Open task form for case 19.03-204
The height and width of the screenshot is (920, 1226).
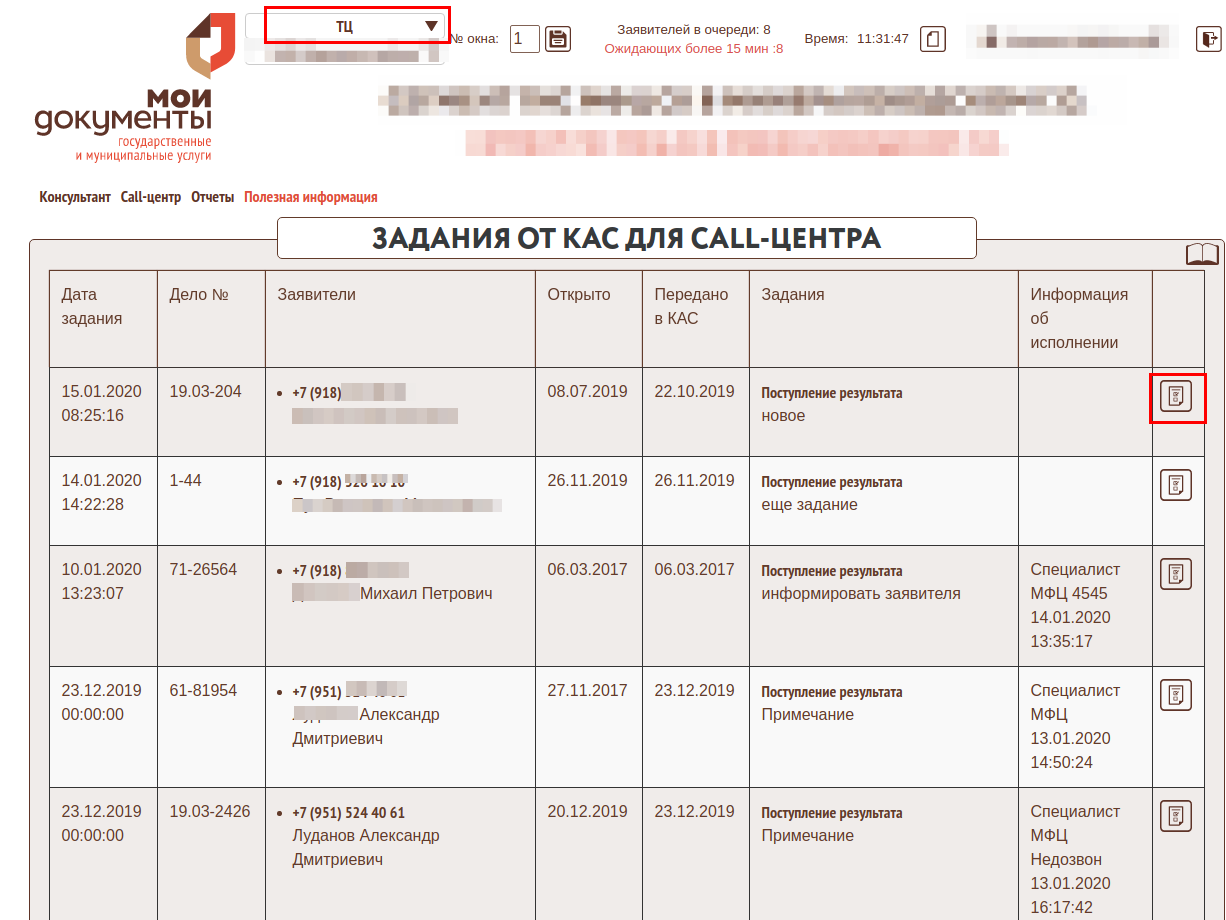point(1176,397)
